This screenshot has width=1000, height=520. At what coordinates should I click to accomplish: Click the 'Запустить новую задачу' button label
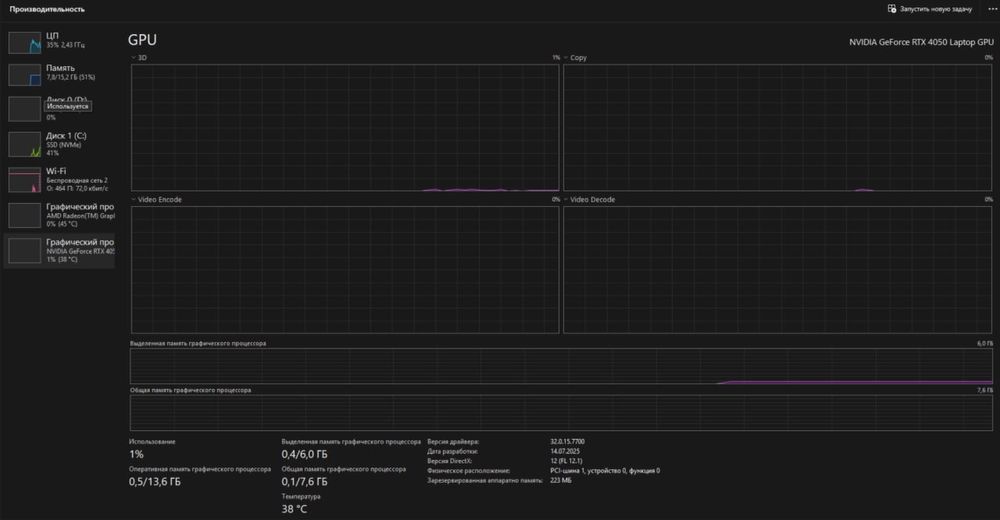936,9
